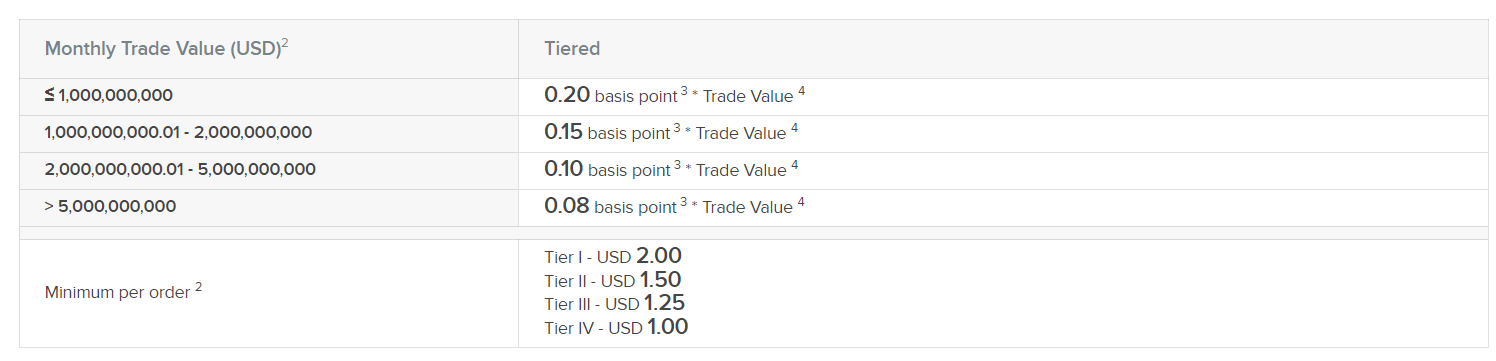
Task: Open footnote 3 in the 0.20 basis point row
Action: [684, 92]
